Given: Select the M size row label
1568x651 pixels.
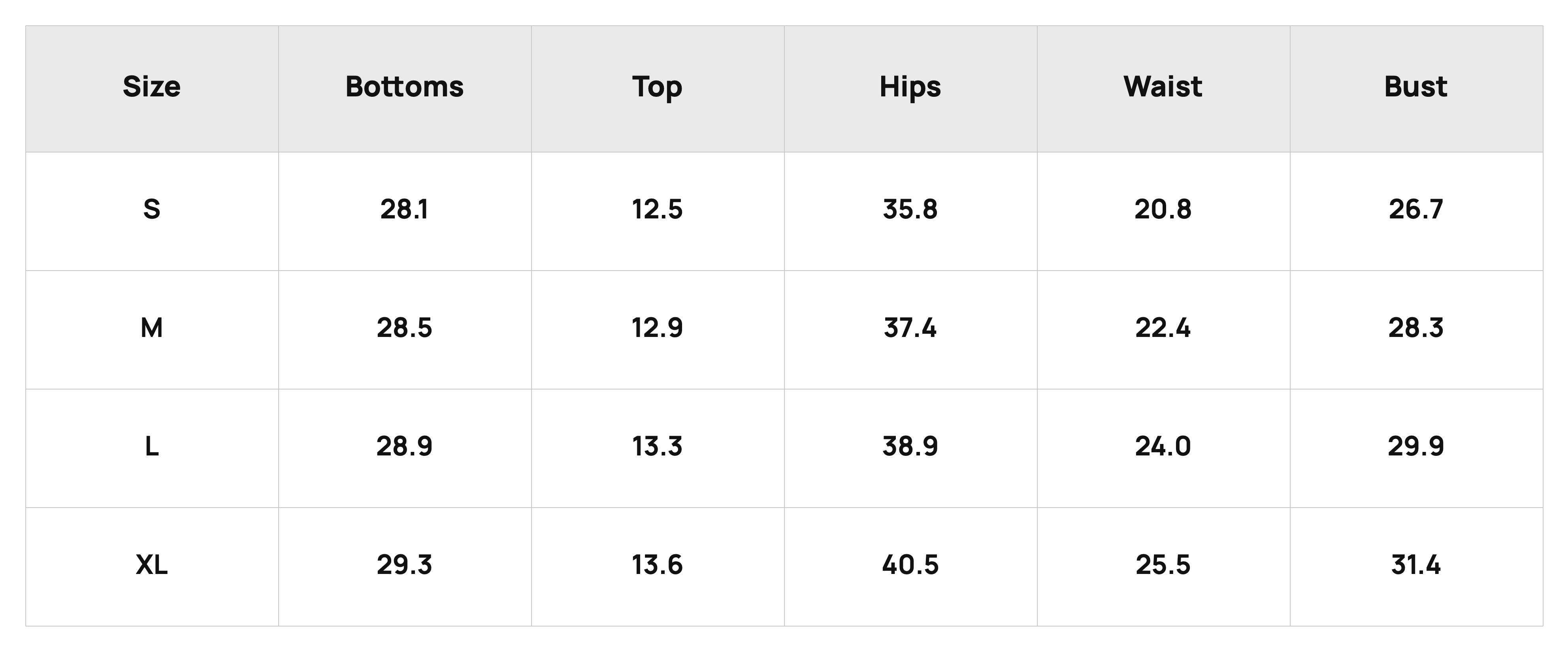Looking at the screenshot, I should [x=152, y=329].
